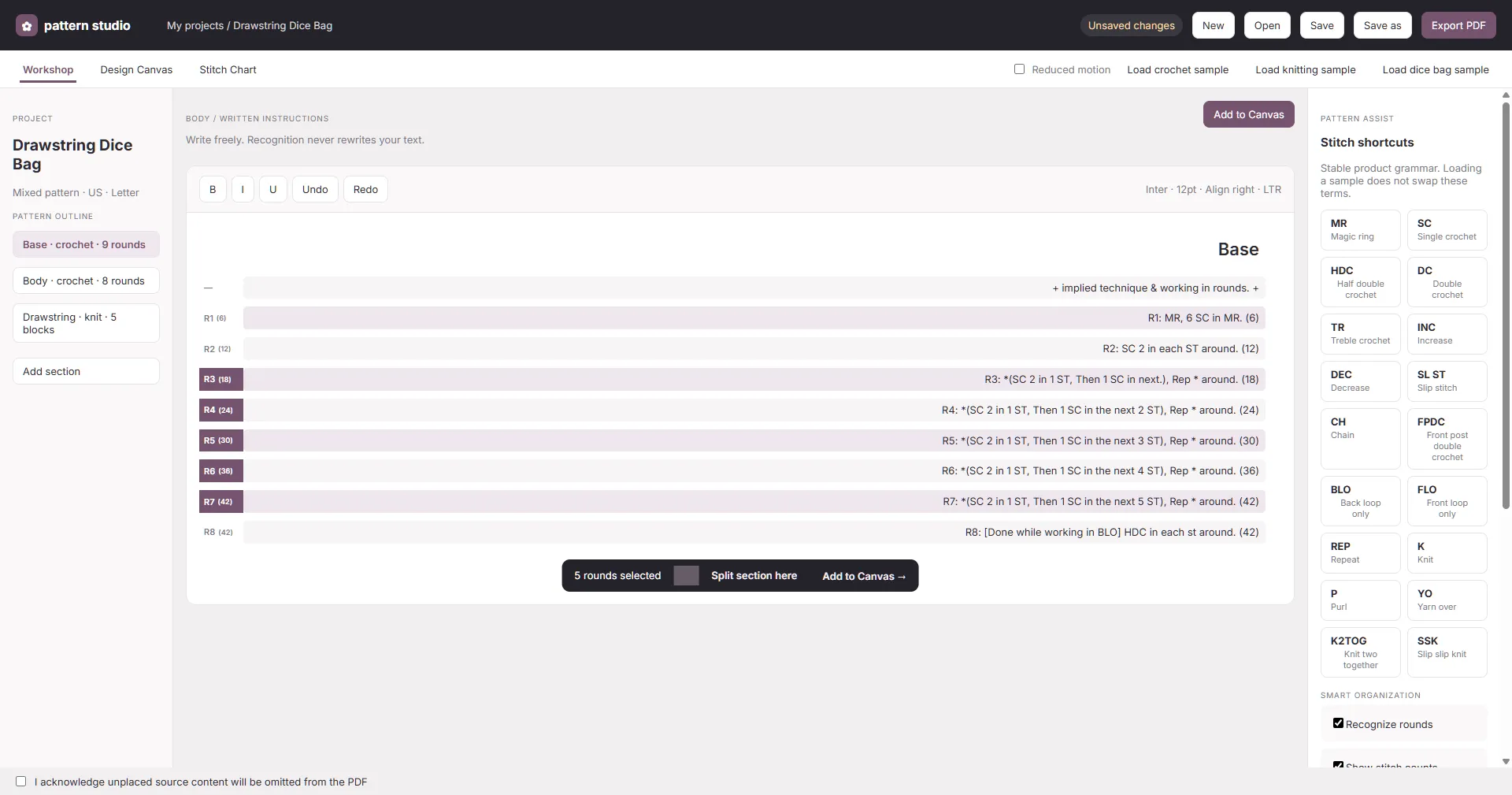Save the current project
This screenshot has height=795, width=1512.
click(x=1321, y=25)
